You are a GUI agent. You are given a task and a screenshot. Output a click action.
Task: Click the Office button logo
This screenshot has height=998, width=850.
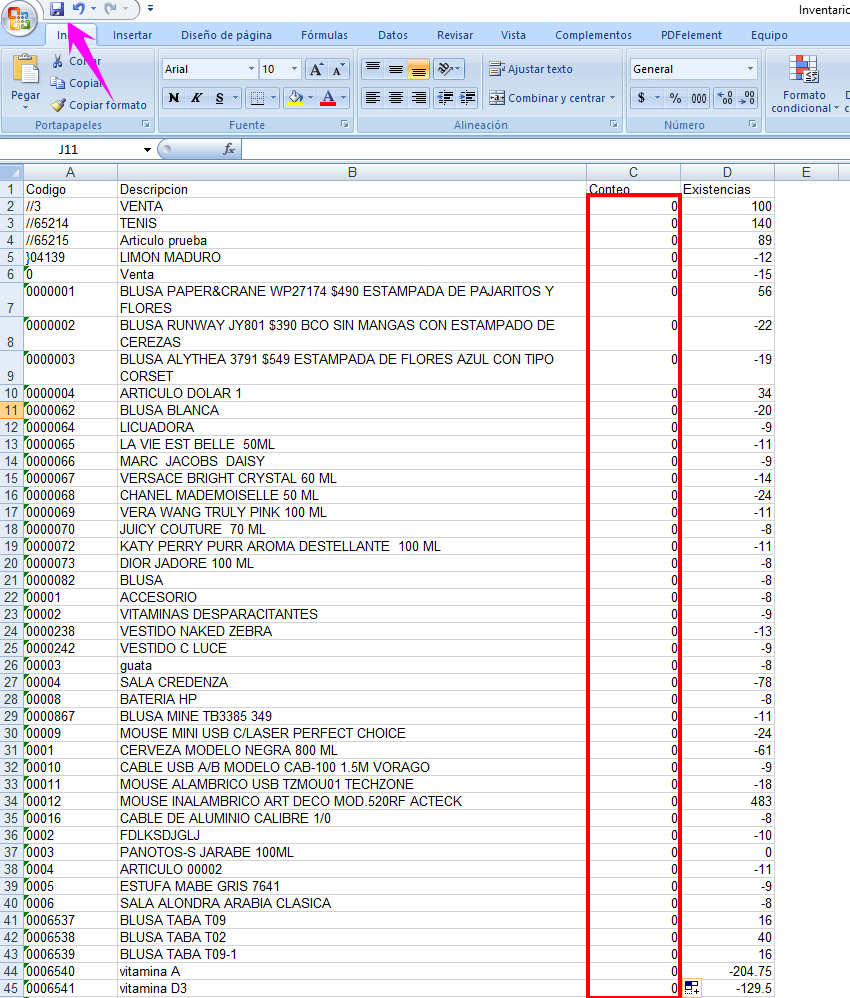click(x=19, y=17)
